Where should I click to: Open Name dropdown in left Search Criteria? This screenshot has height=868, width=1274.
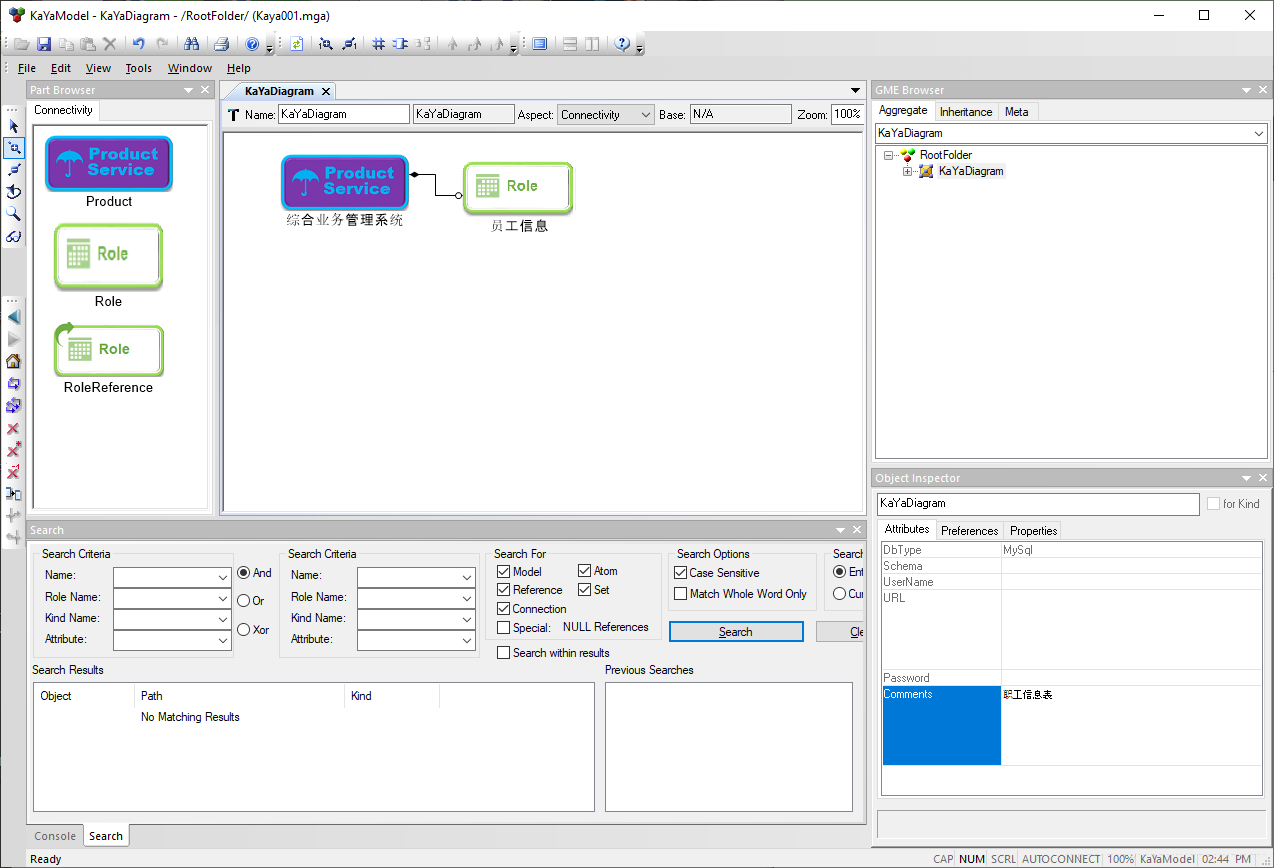pos(222,578)
